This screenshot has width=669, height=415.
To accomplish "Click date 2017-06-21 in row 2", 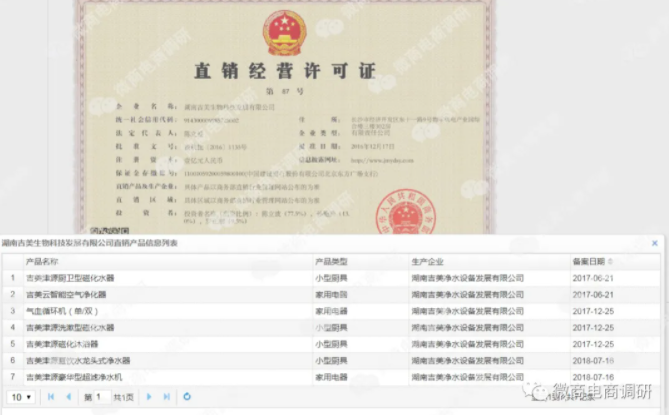I will tap(593, 295).
